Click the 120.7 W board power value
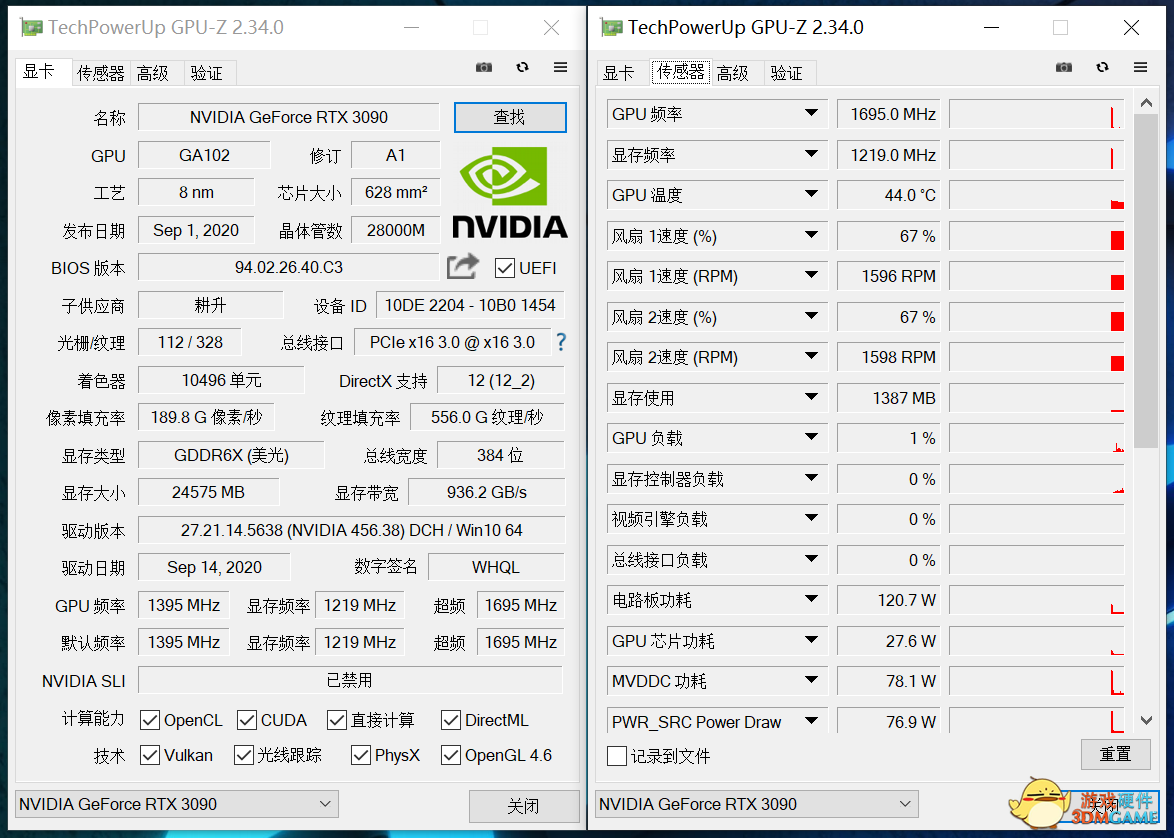The image size is (1174, 838). click(888, 600)
